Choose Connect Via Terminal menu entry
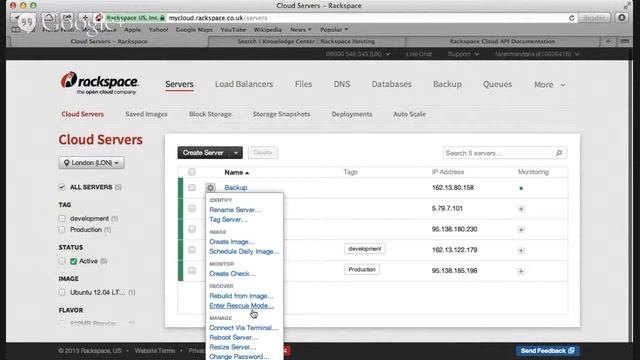 pos(243,328)
